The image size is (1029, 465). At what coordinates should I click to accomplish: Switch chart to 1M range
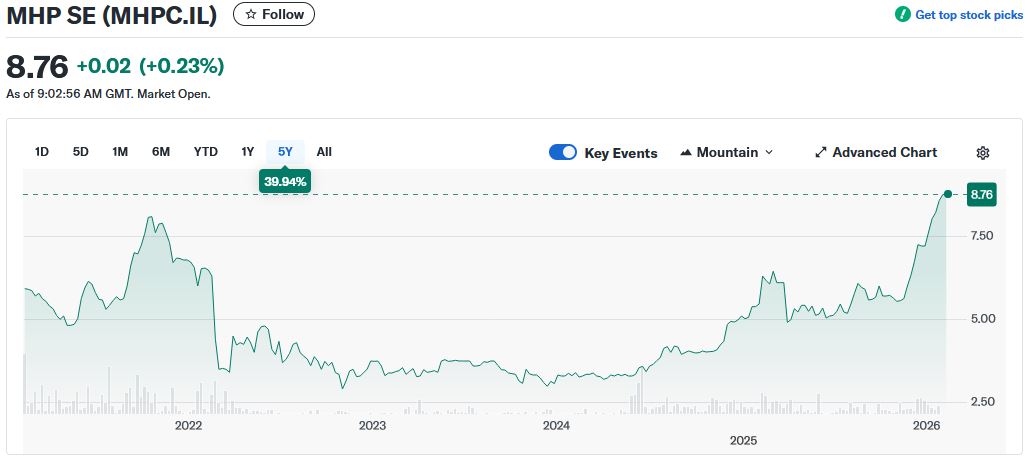tap(120, 152)
